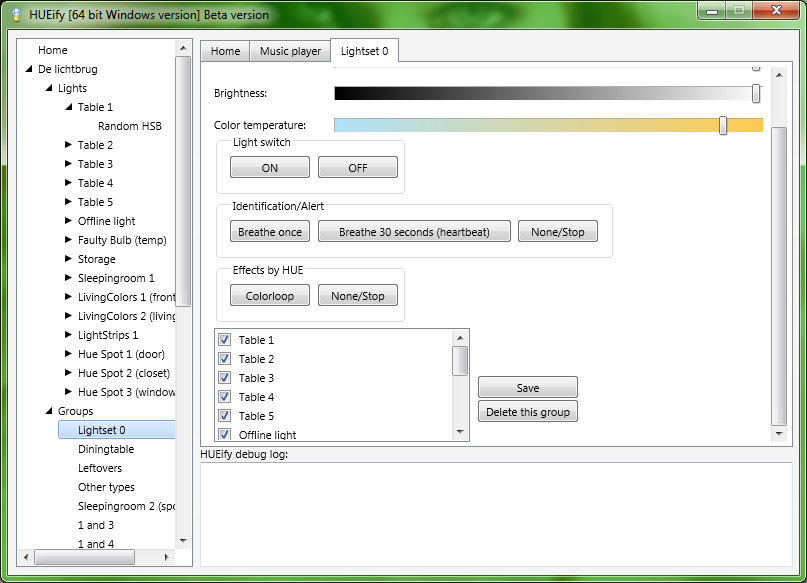Click the Lightset panel scroll up arrow
The image size is (807, 583).
point(779,75)
